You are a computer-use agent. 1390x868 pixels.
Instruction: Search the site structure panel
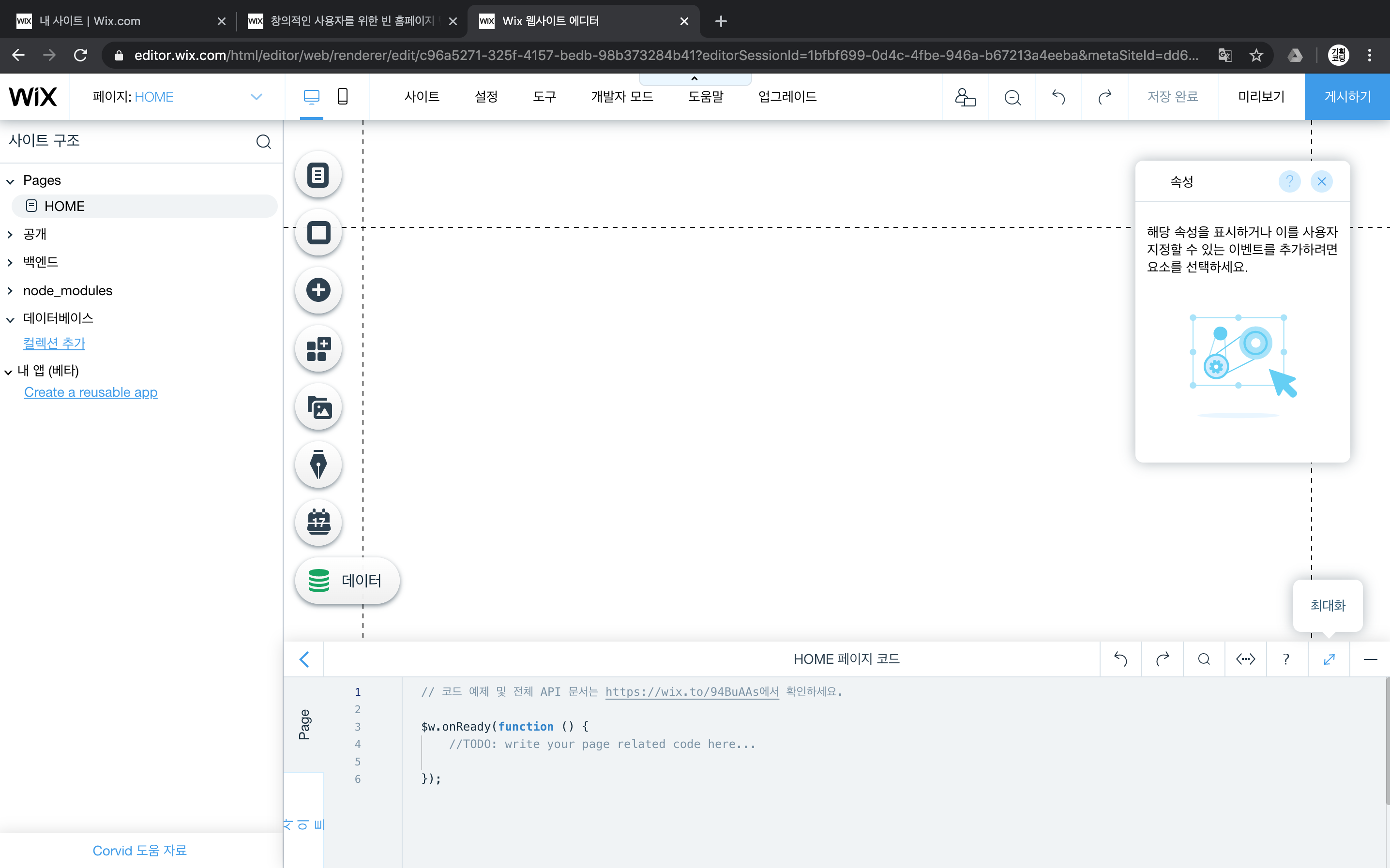point(264,141)
